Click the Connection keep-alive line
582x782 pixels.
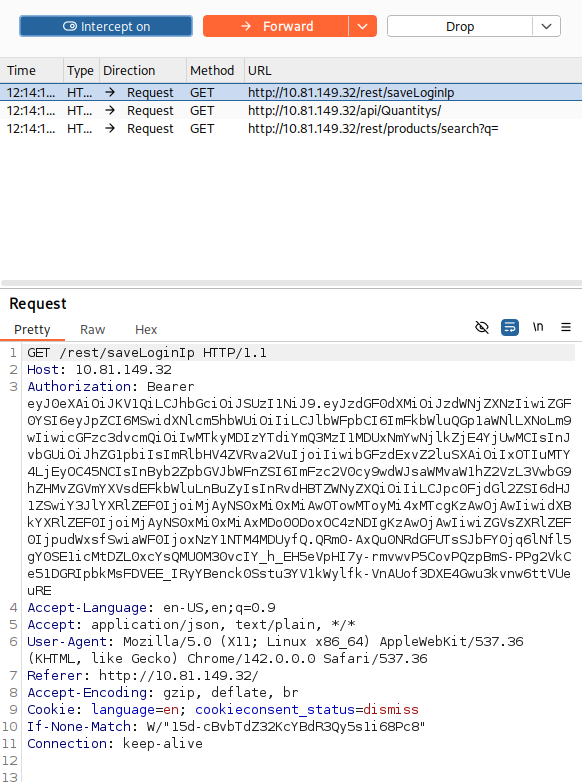coord(115,743)
